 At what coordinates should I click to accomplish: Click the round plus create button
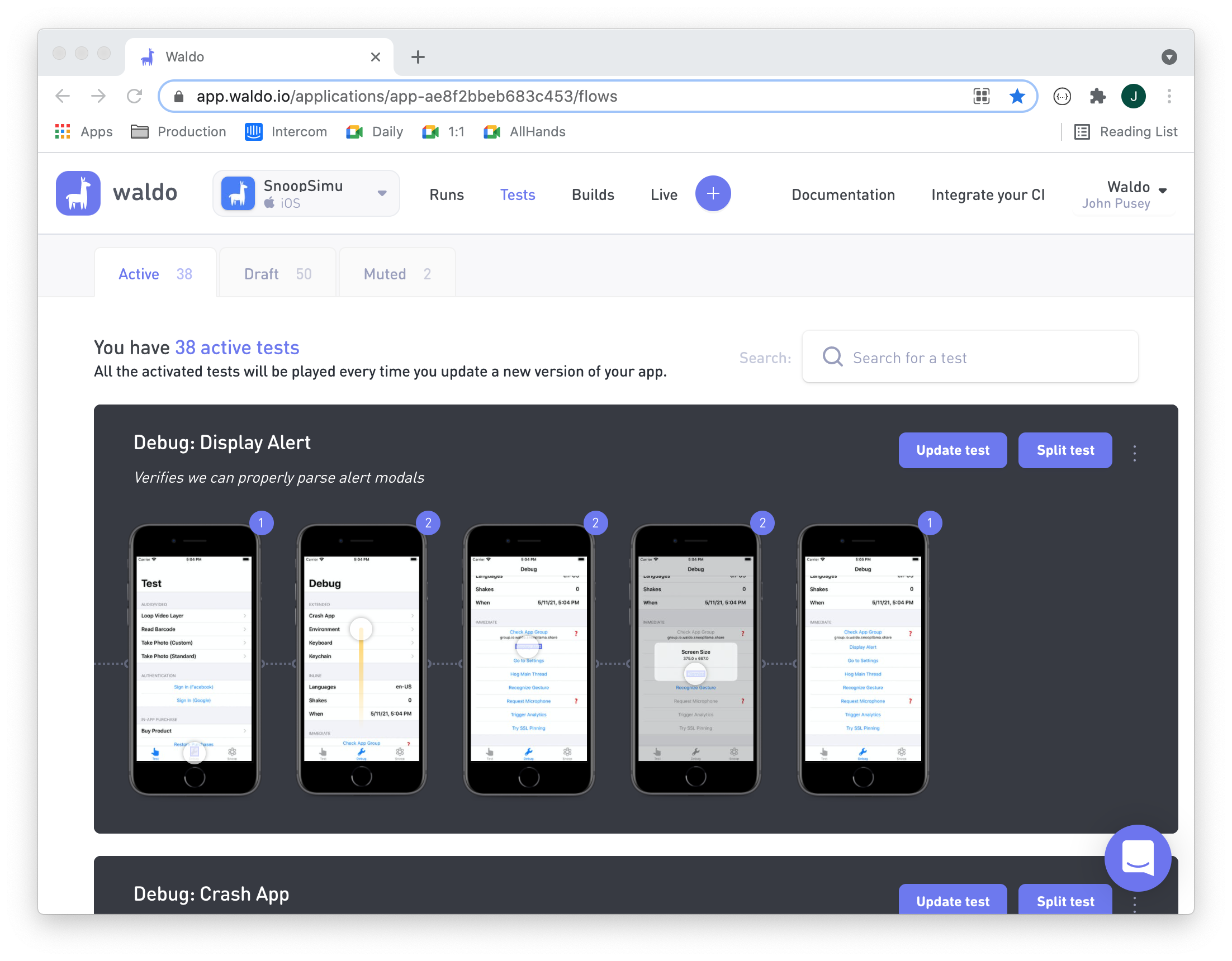click(x=713, y=193)
